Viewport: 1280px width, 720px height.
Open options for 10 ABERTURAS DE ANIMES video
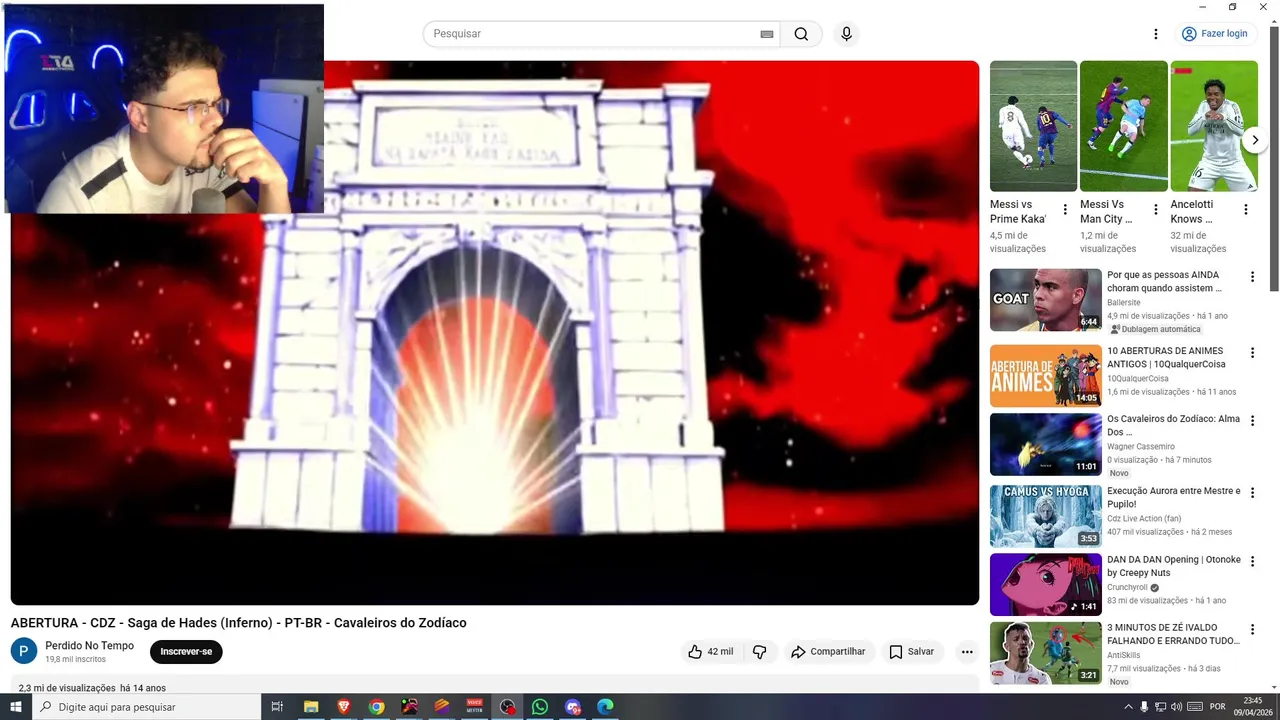point(1252,353)
